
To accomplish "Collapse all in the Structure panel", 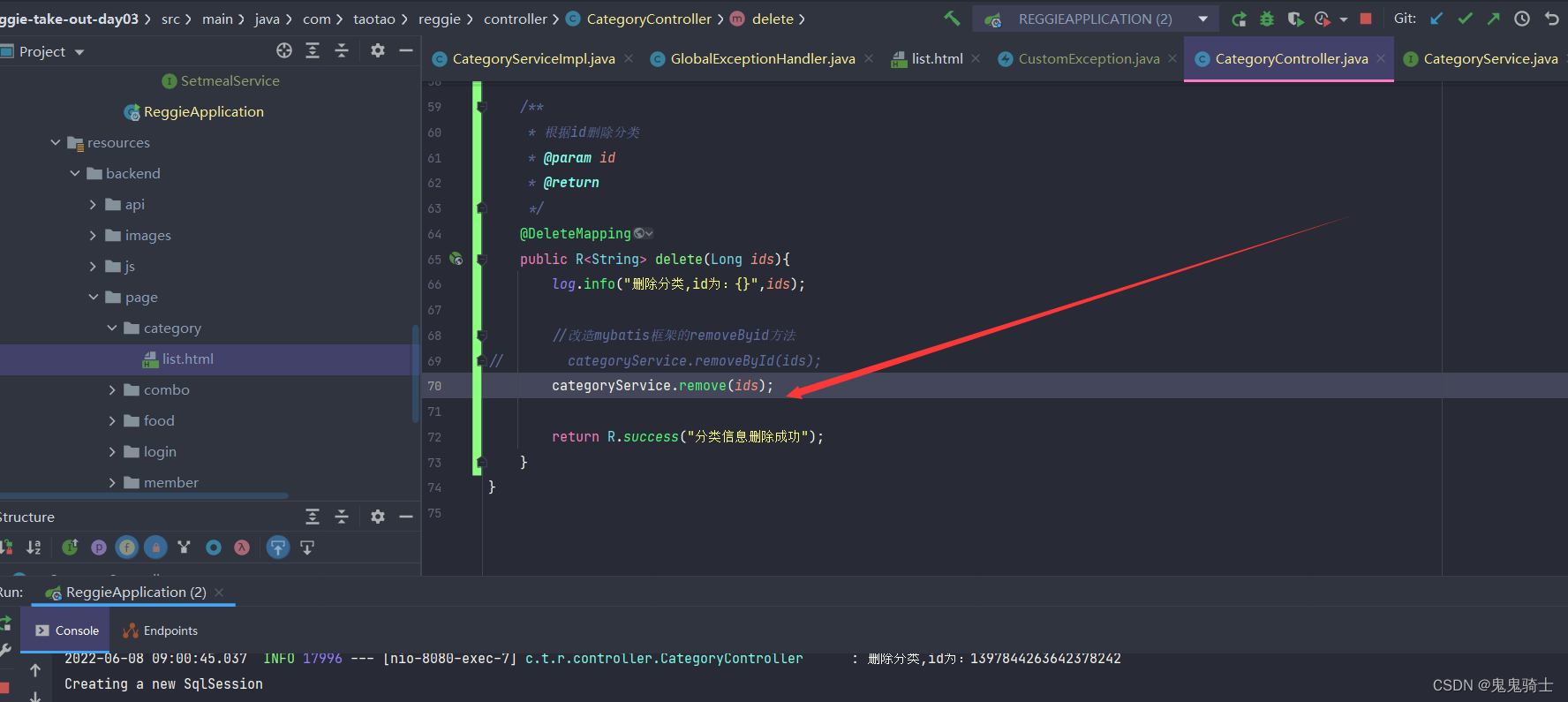I will (x=342, y=517).
